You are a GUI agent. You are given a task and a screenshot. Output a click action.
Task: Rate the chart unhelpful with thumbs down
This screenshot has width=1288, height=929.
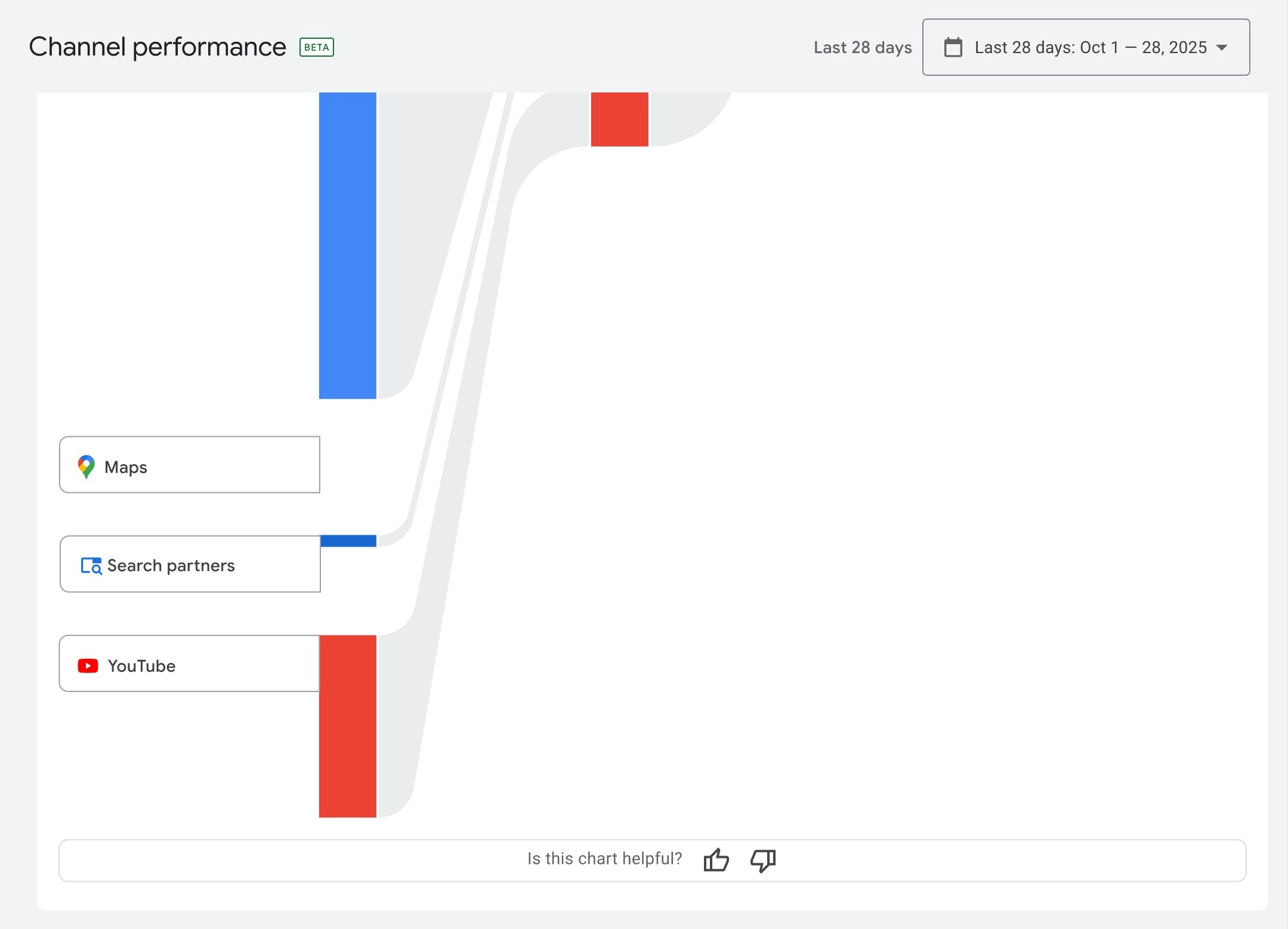coord(762,860)
